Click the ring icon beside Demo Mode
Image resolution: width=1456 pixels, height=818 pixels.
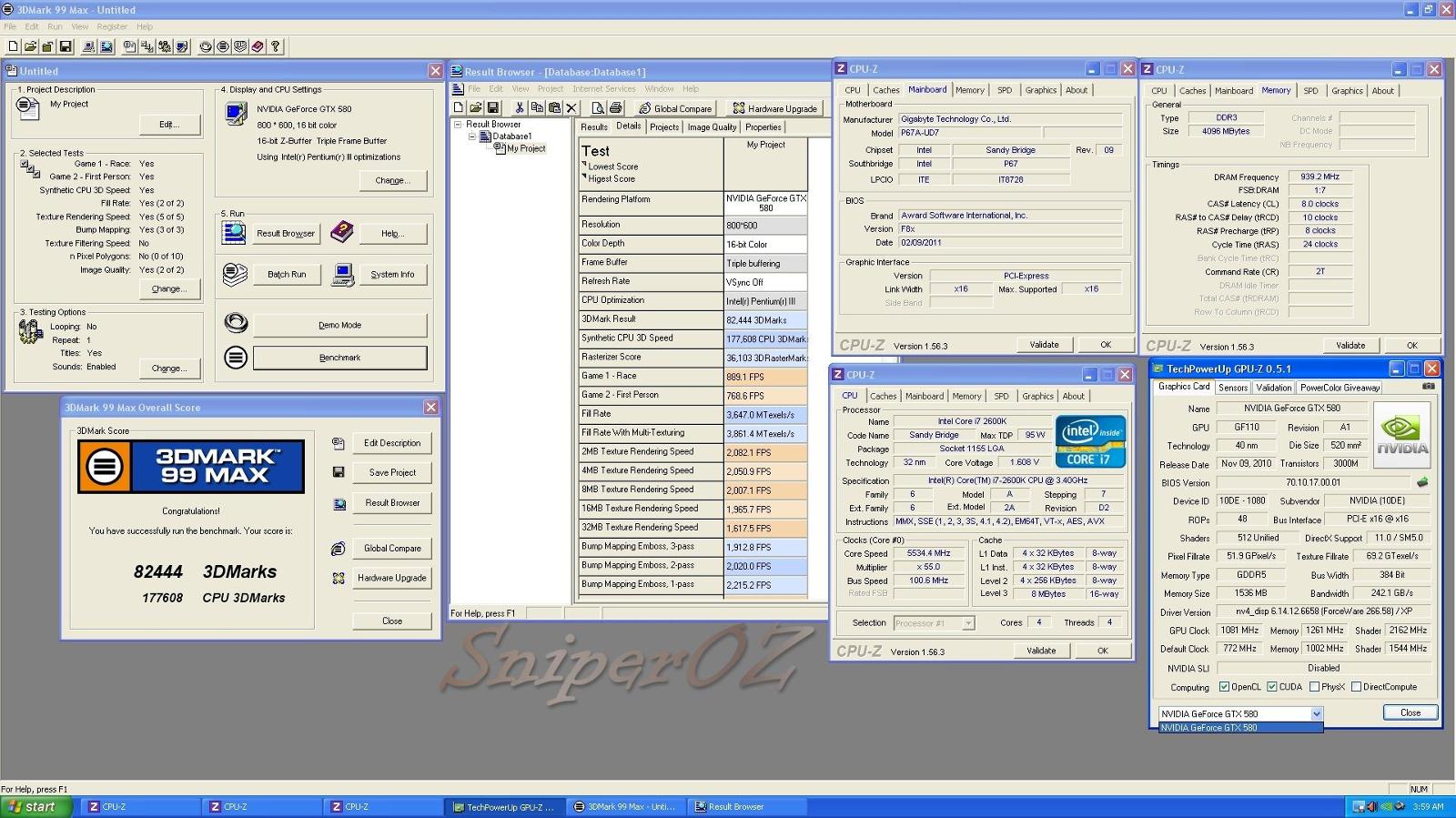[x=236, y=323]
